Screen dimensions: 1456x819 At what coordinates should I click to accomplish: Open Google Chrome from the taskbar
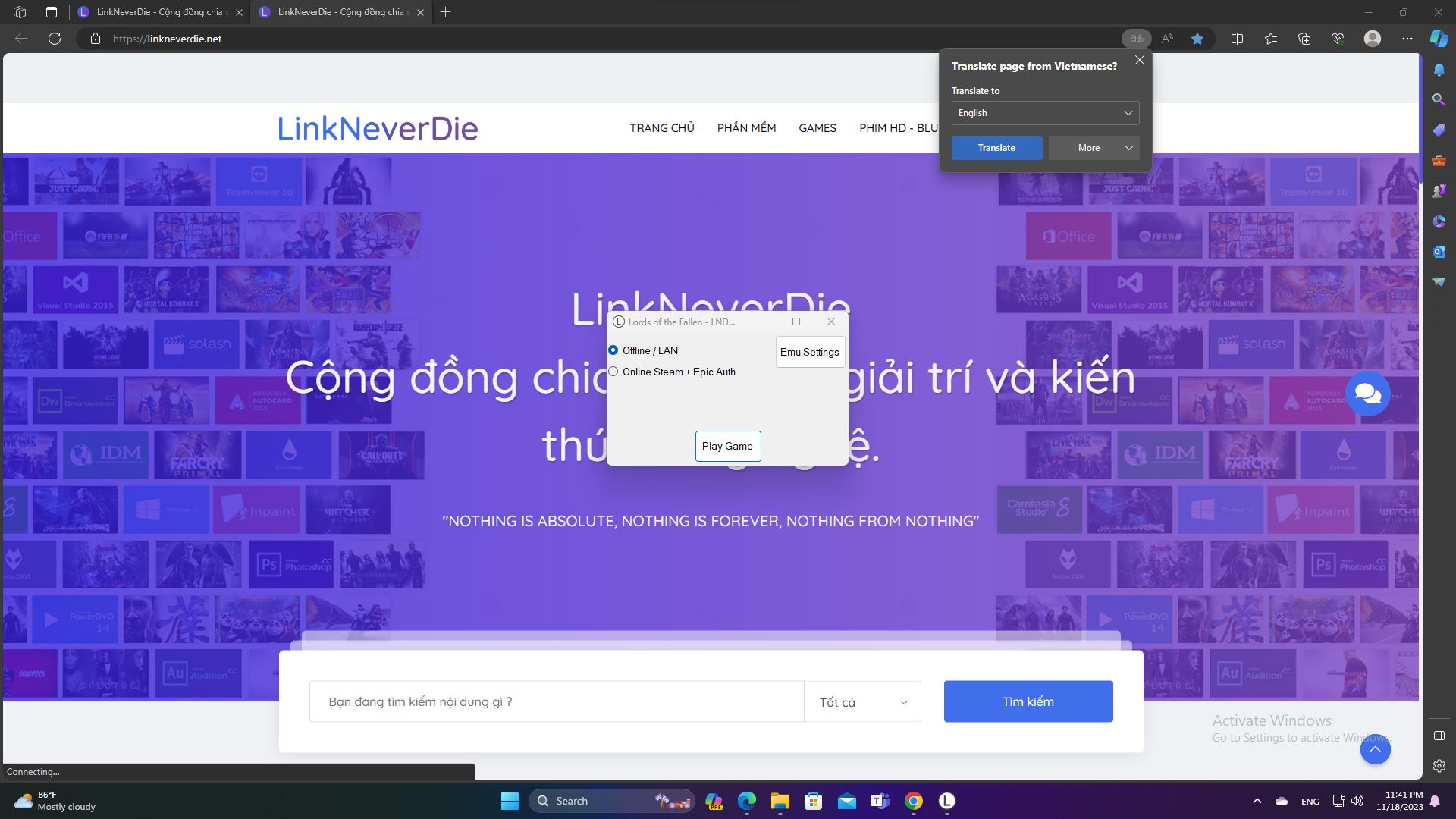913,801
